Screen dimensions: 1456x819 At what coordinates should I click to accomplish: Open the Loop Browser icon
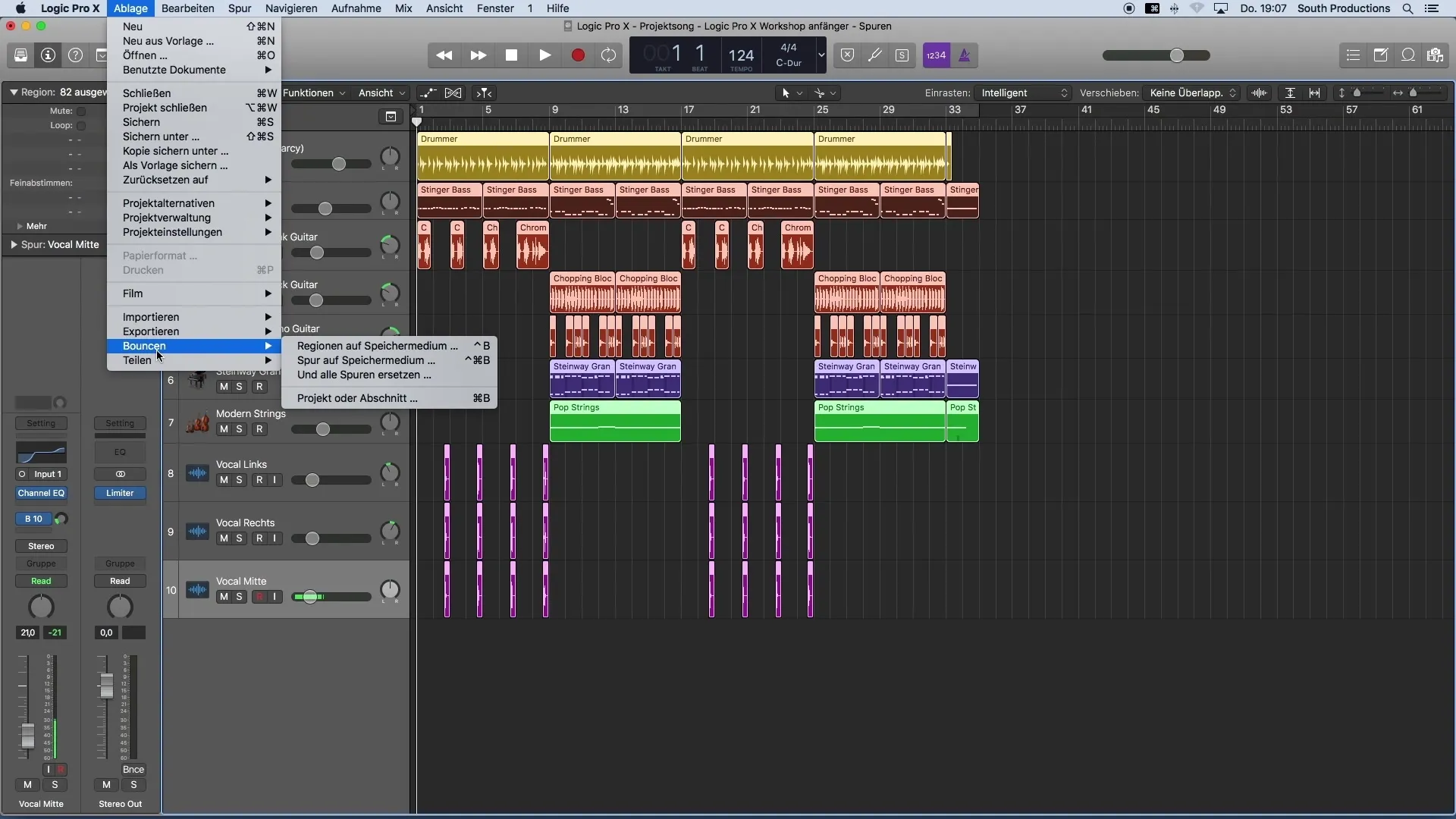point(1408,55)
